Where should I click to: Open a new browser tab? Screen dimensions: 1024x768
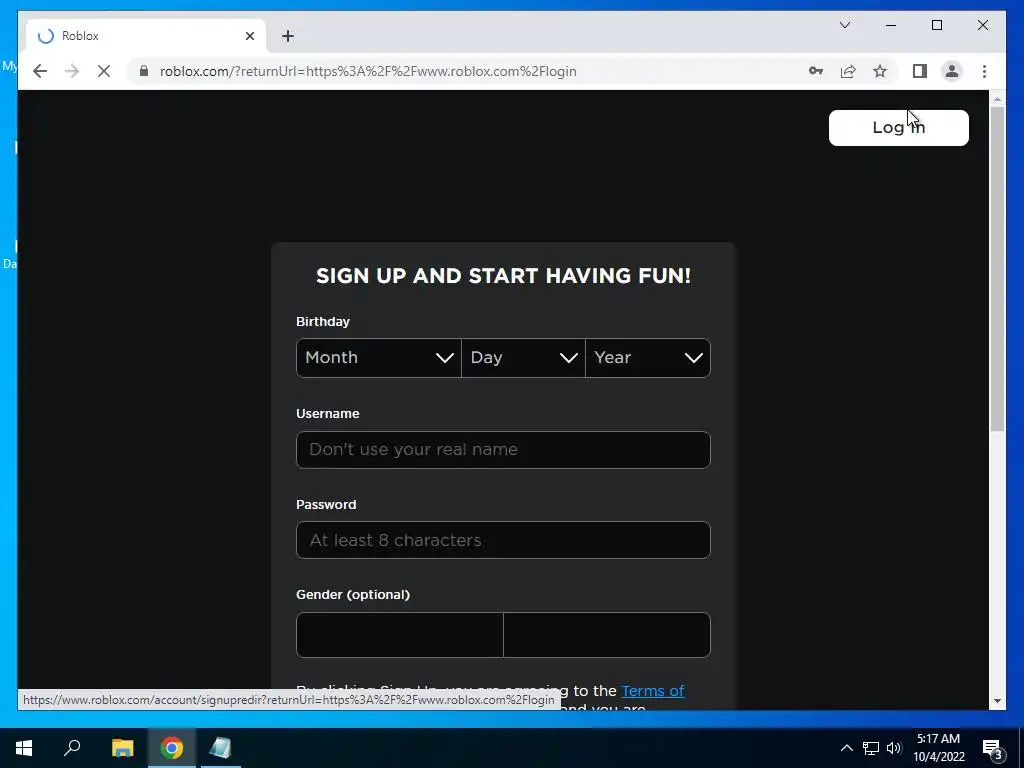[288, 36]
